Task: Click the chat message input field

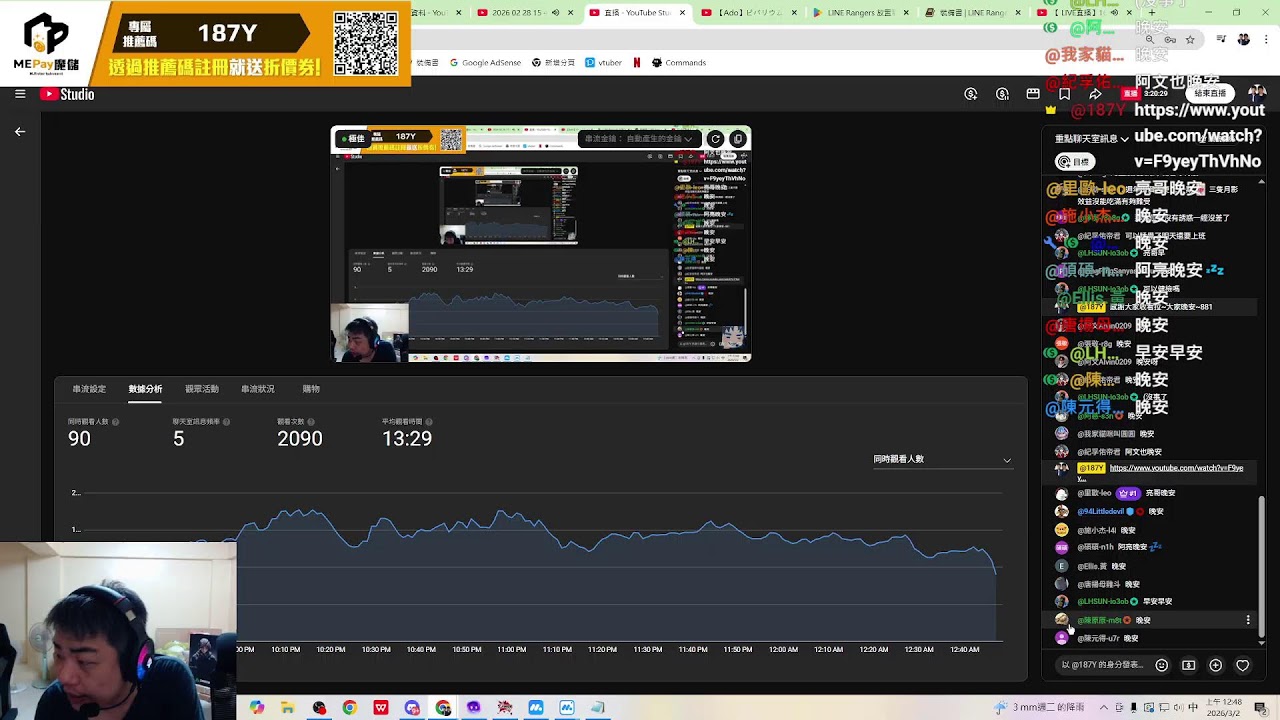Action: 1102,665
